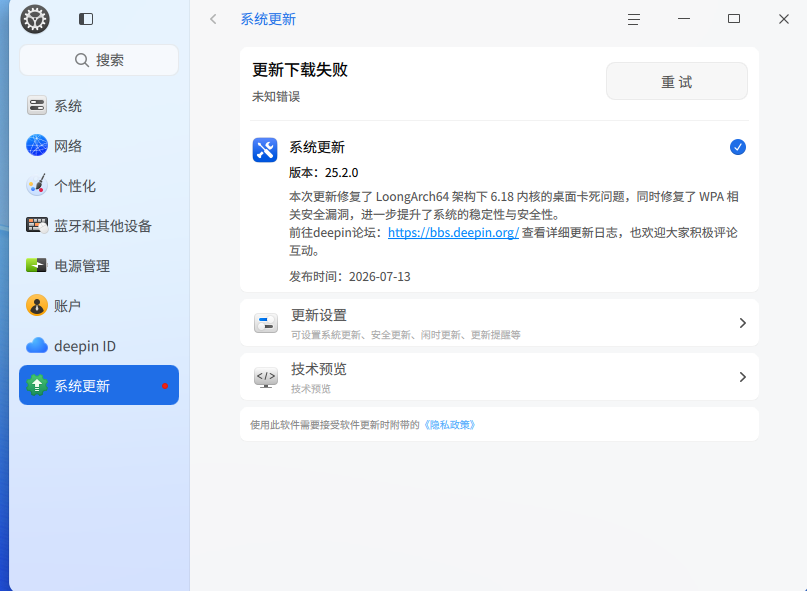The width and height of the screenshot is (807, 591).
Task: Click the 系统 sidebar icon
Action: [x=37, y=106]
